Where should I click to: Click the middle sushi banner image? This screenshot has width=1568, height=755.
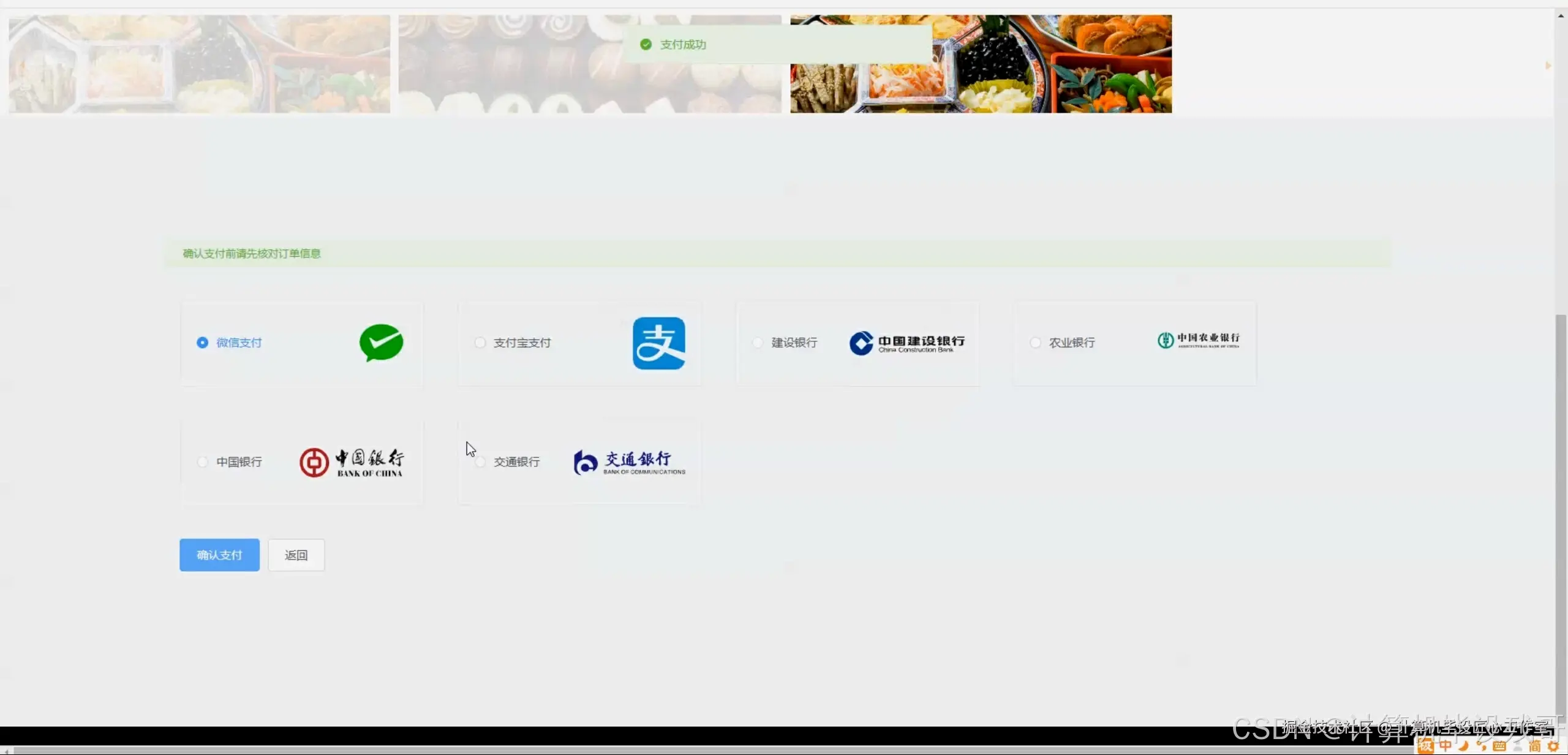(588, 64)
